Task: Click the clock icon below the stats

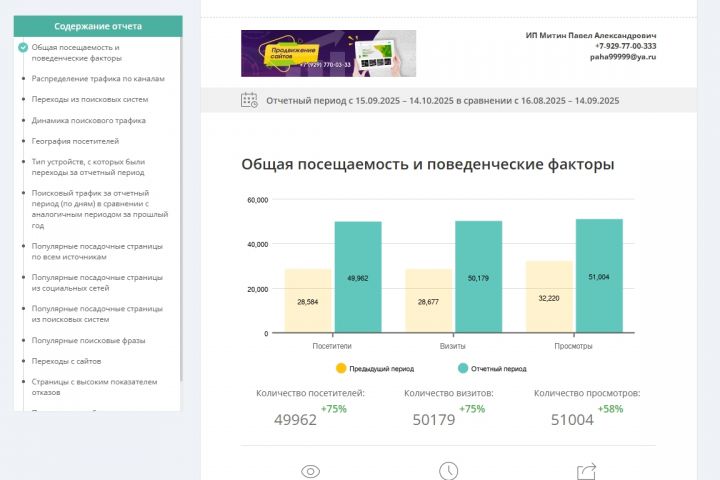Action: tap(449, 471)
